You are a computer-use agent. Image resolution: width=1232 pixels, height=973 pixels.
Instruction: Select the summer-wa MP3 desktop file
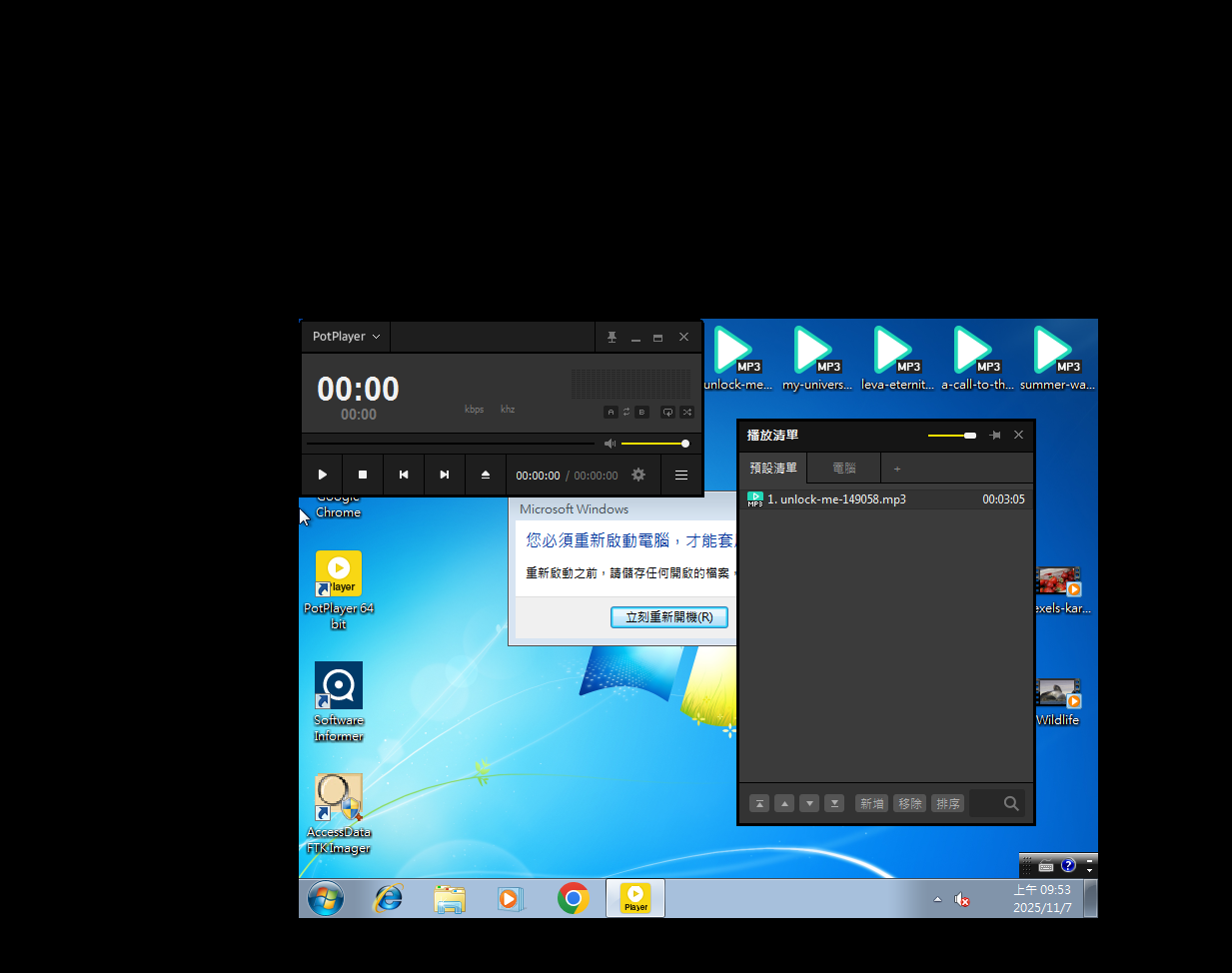(x=1057, y=358)
